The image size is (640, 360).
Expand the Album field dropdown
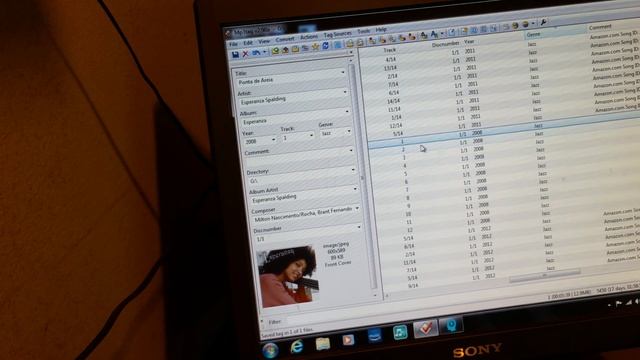pyautogui.click(x=347, y=111)
